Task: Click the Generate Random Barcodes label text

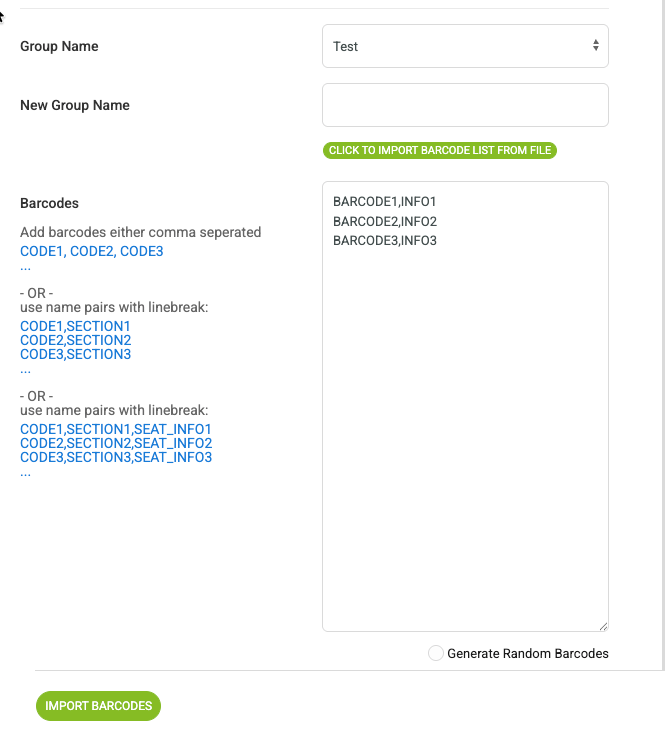Action: point(527,653)
